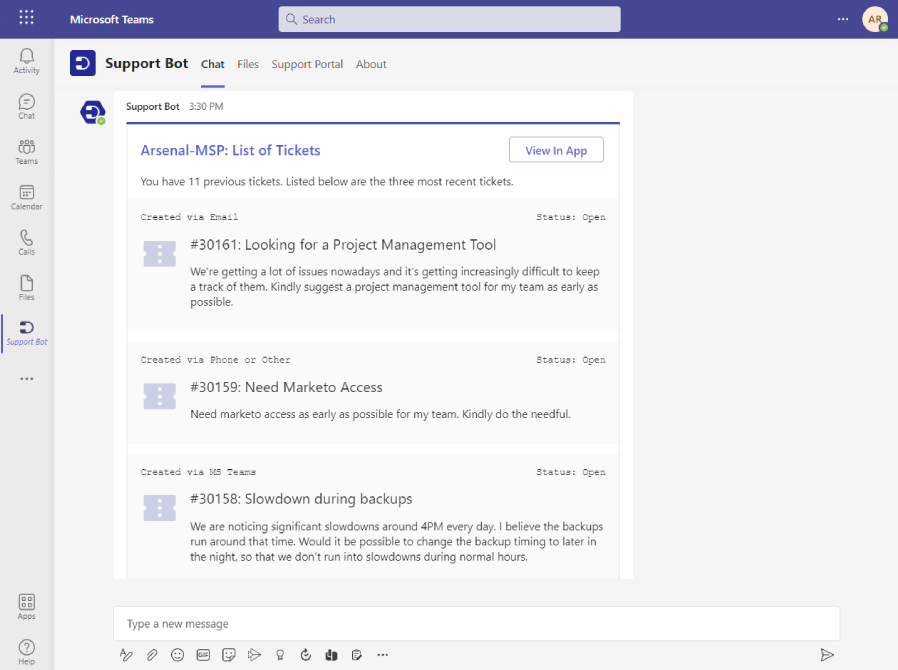Click the 3:30 PM timestamp
The width and height of the screenshot is (898, 670).
click(206, 107)
